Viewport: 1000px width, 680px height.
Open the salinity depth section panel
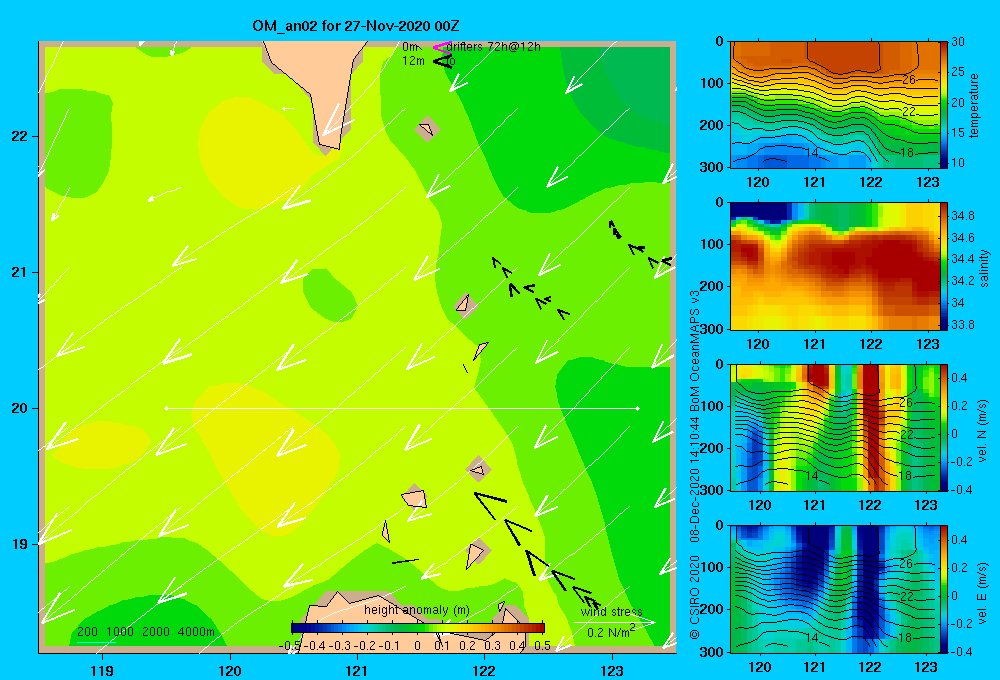tap(834, 267)
